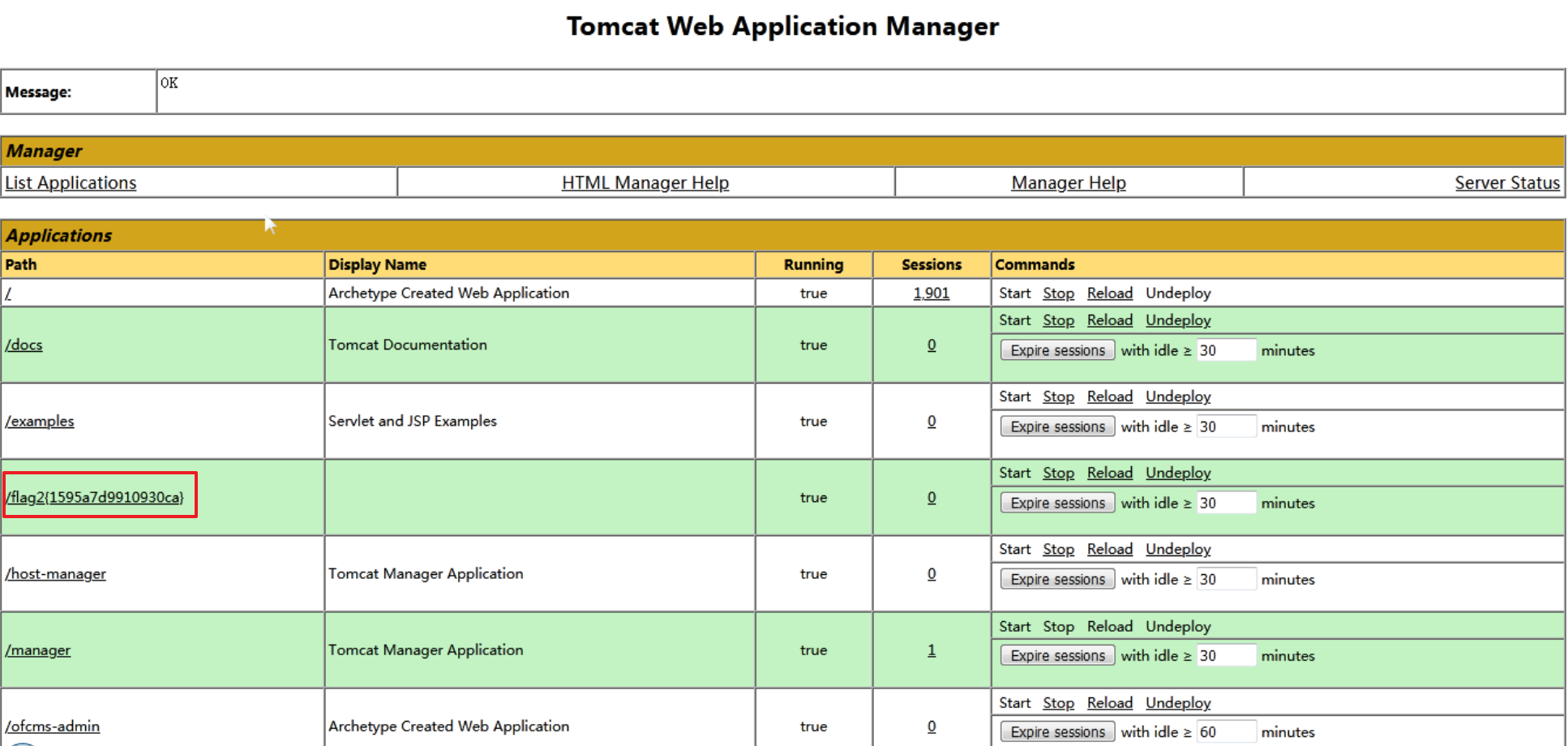The height and width of the screenshot is (746, 1568).
Task: Open the /docs application path
Action: (24, 345)
